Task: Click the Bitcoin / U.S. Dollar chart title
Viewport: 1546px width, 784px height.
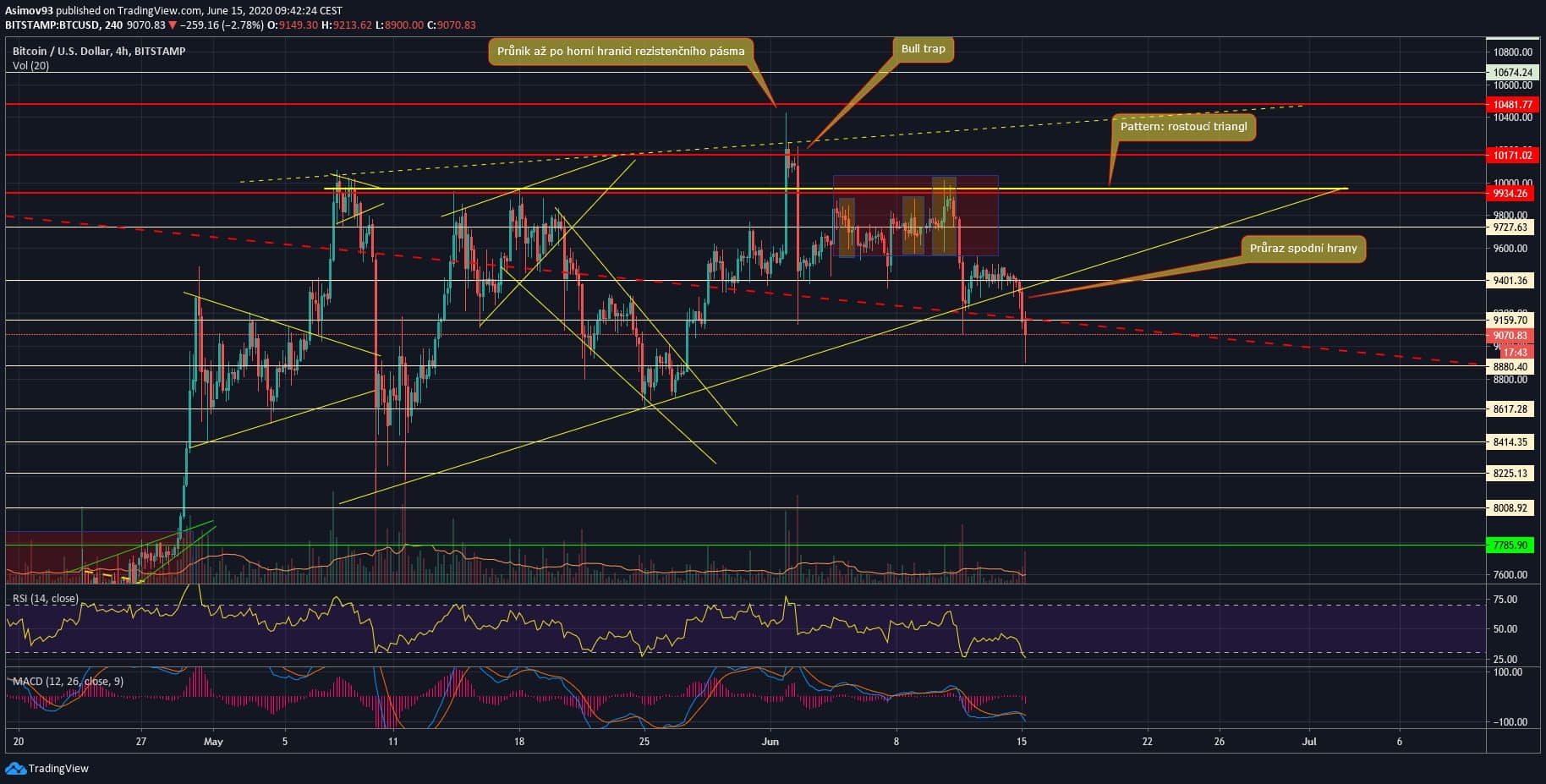Action: point(99,52)
